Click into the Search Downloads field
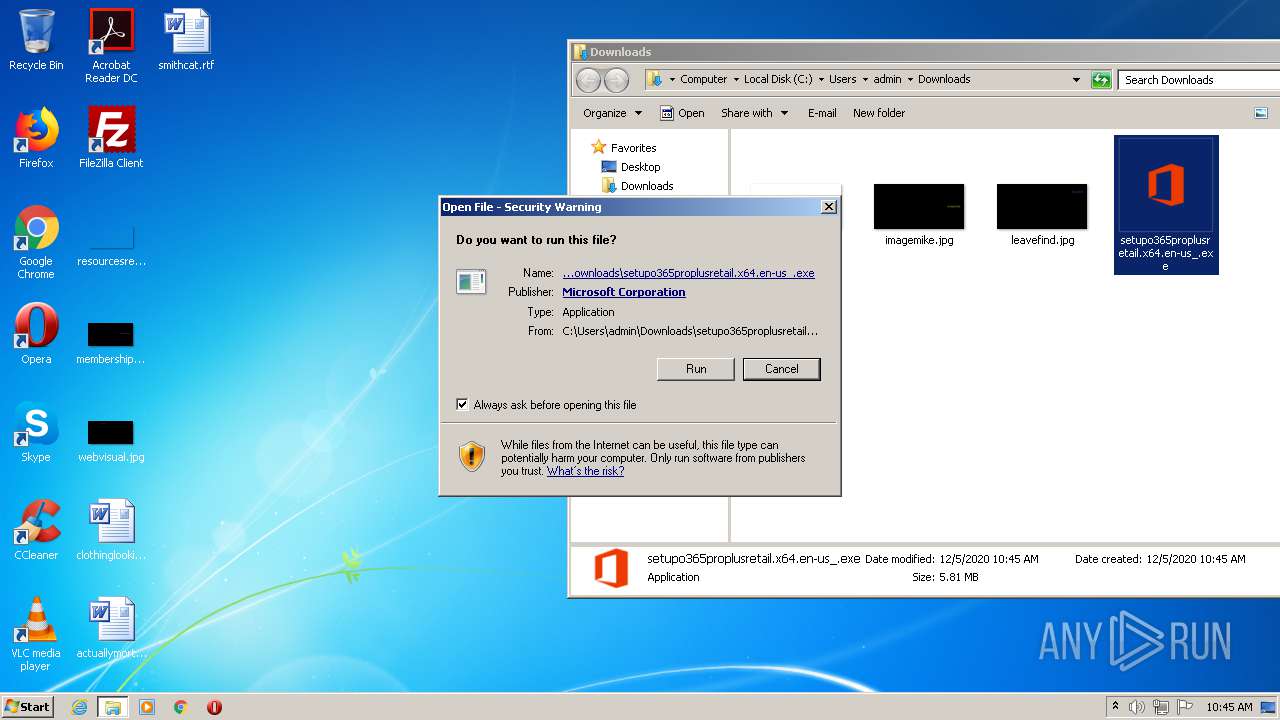 tap(1199, 80)
